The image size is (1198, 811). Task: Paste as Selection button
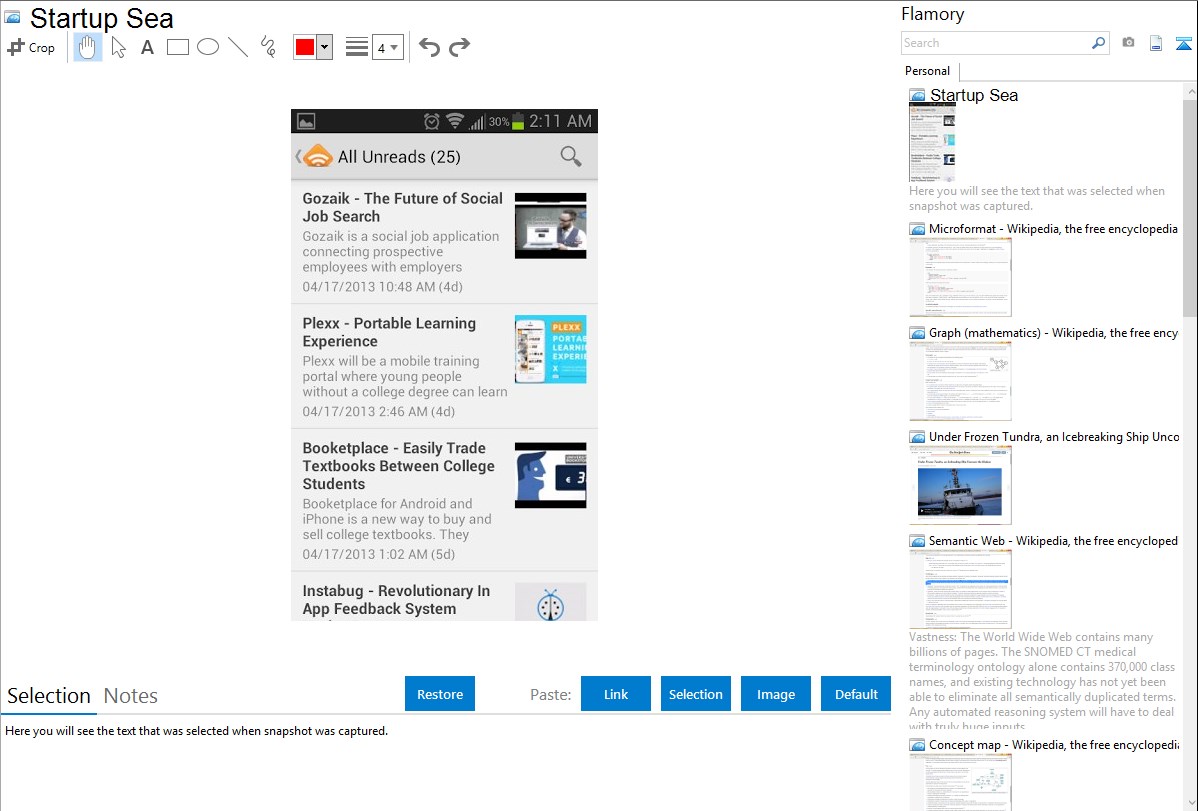695,694
